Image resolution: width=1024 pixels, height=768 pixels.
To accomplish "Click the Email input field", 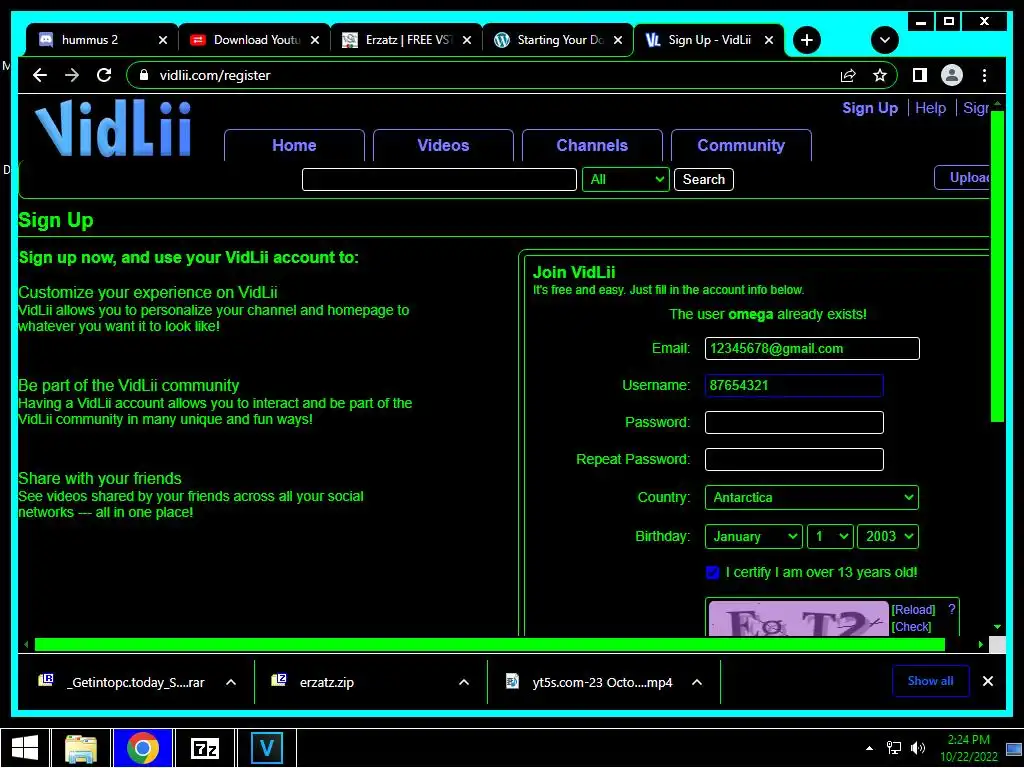I will pos(812,348).
